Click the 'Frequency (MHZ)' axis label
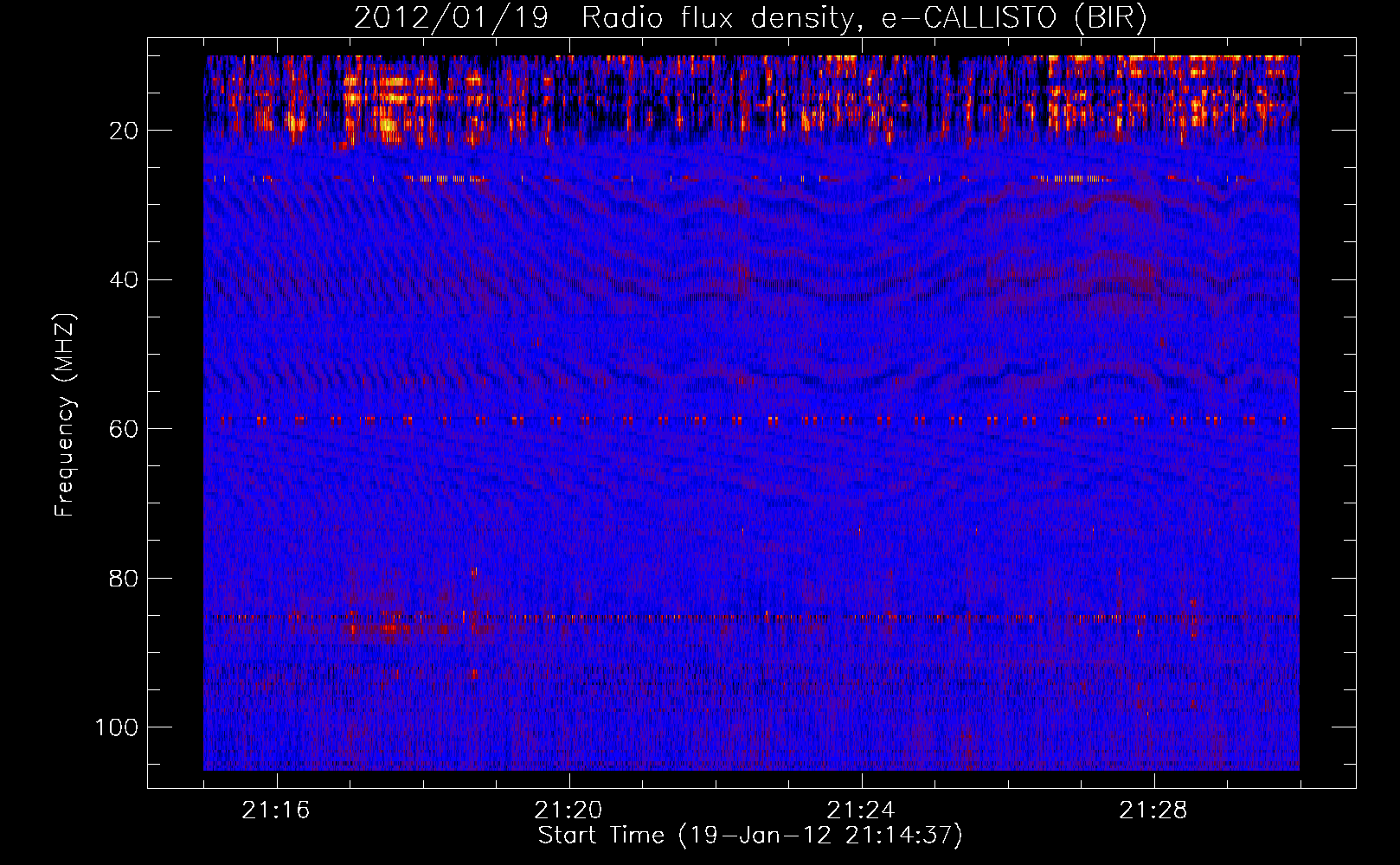The image size is (1400, 865). pyautogui.click(x=65, y=414)
